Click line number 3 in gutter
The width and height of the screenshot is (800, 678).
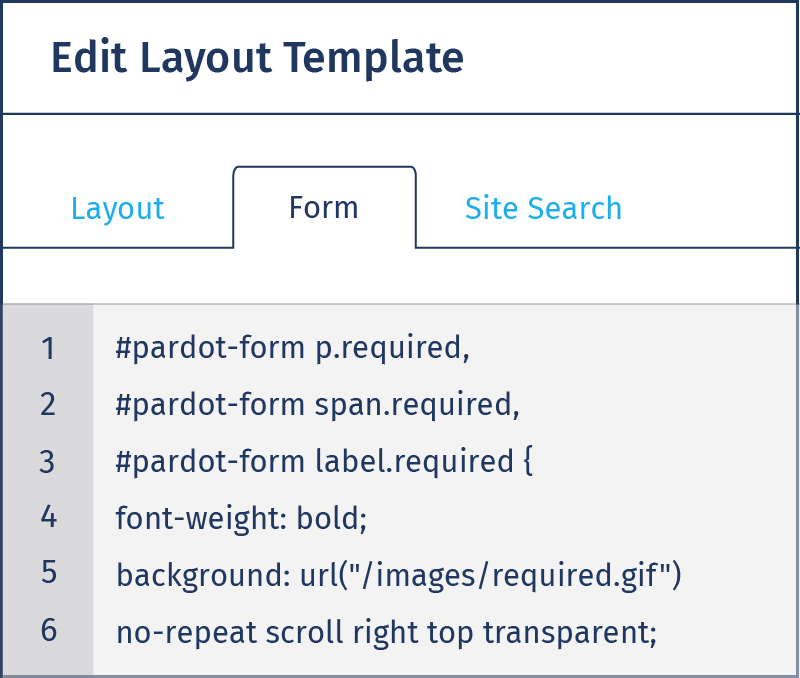click(48, 462)
